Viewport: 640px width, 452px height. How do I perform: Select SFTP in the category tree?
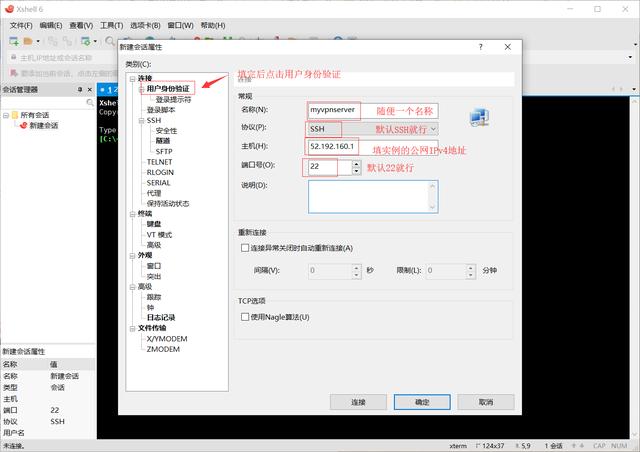(x=164, y=151)
